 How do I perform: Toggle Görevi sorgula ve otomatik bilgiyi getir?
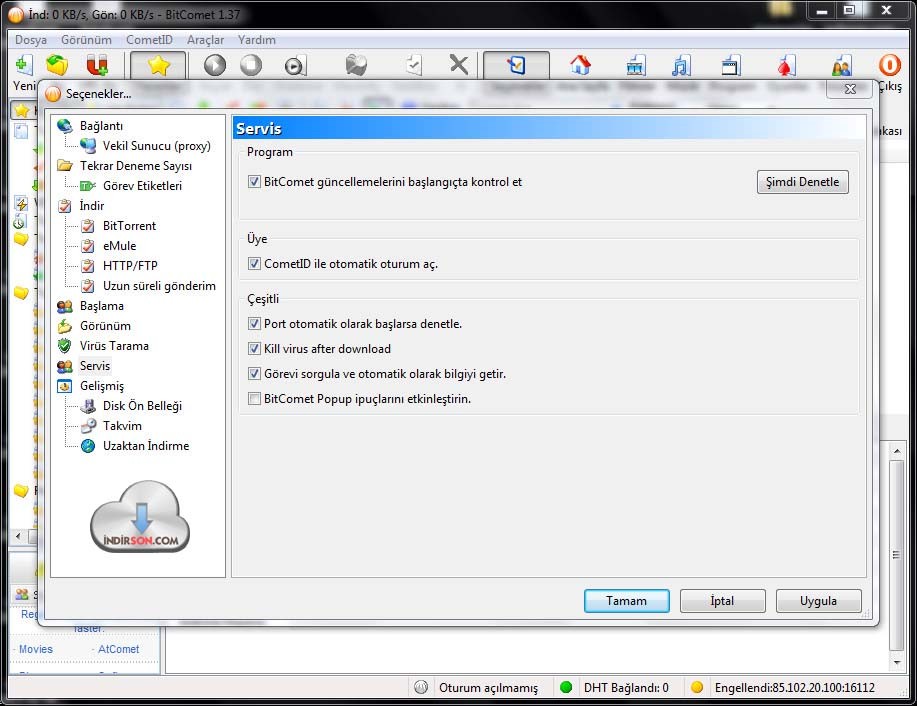tap(254, 373)
